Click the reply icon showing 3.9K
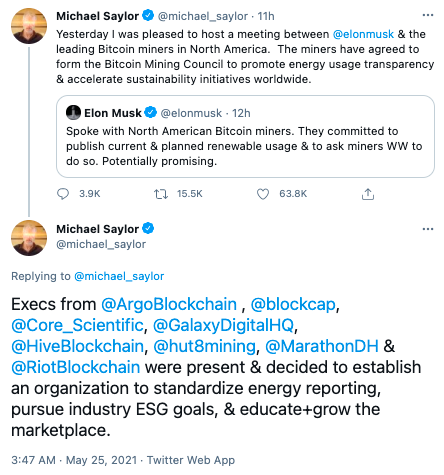Screen dimensions: 444x475 click(63, 194)
